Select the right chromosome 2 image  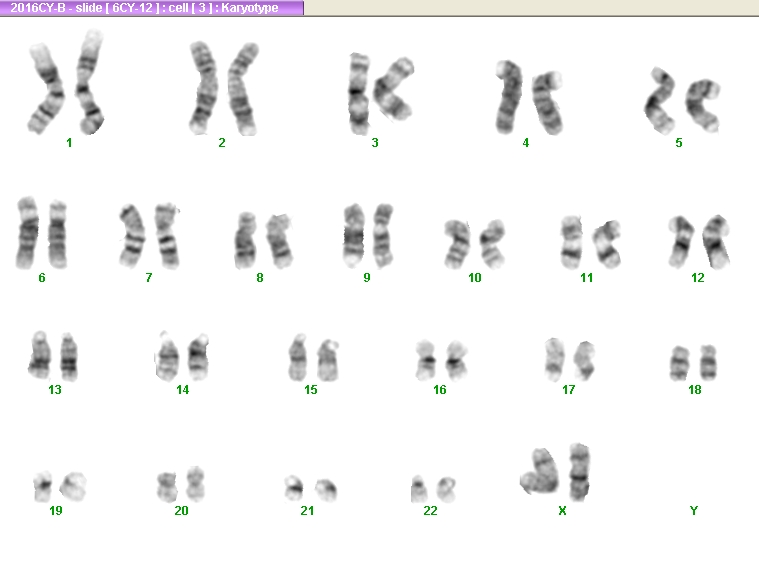[x=243, y=89]
